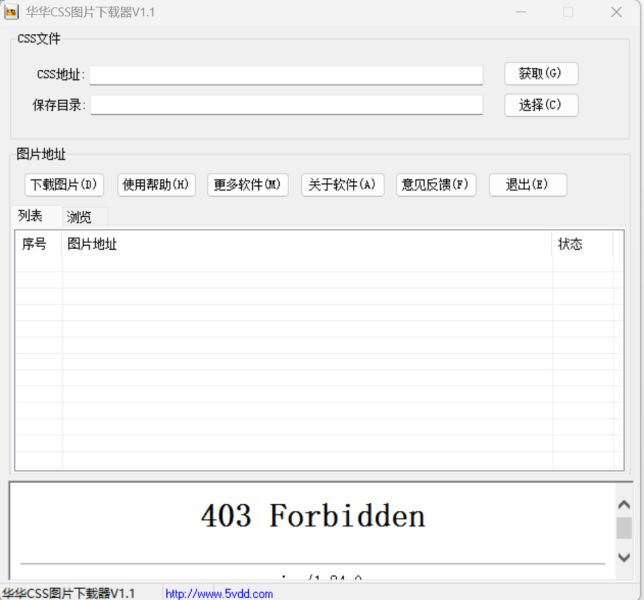Image resolution: width=644 pixels, height=600 pixels.
Task: Open 使用帮助(H) help
Action: 156,185
